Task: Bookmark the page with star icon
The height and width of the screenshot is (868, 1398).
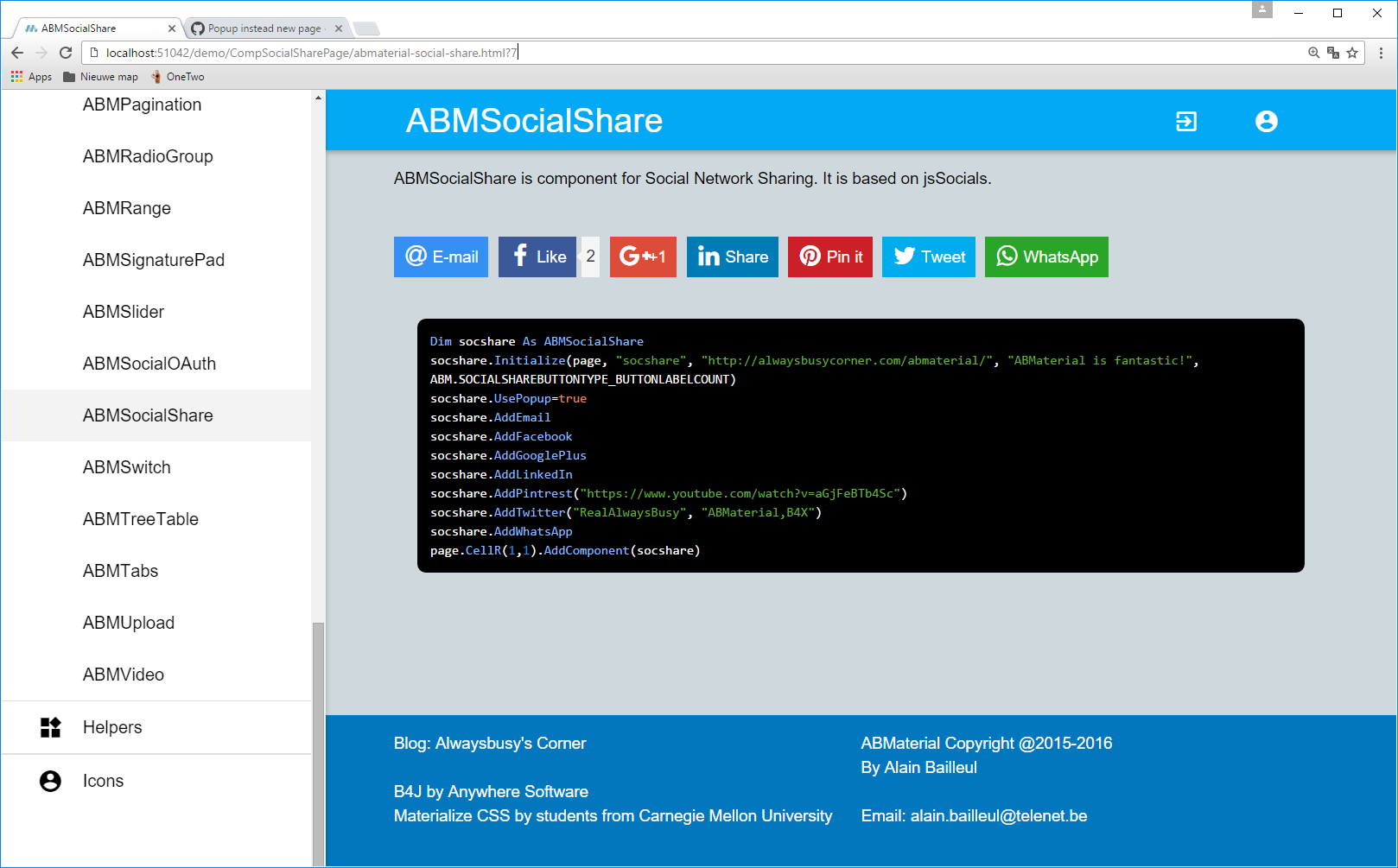Action: click(x=1352, y=53)
